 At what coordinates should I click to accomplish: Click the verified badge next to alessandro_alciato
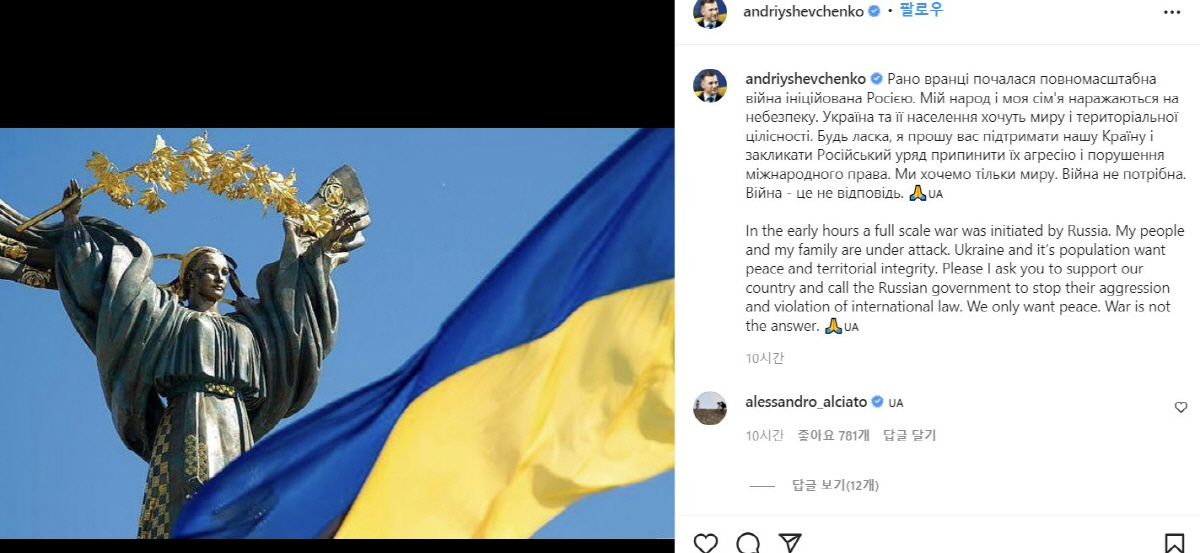(x=877, y=402)
